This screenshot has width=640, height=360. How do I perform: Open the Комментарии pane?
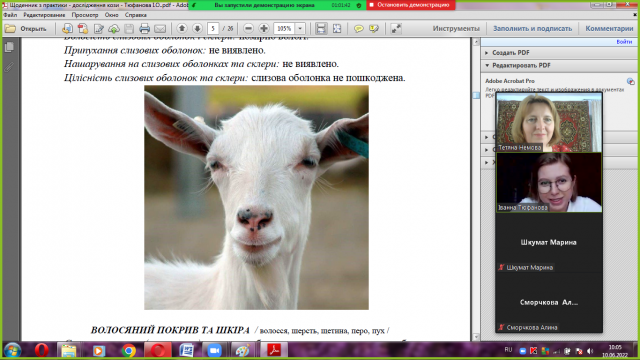coord(609,29)
